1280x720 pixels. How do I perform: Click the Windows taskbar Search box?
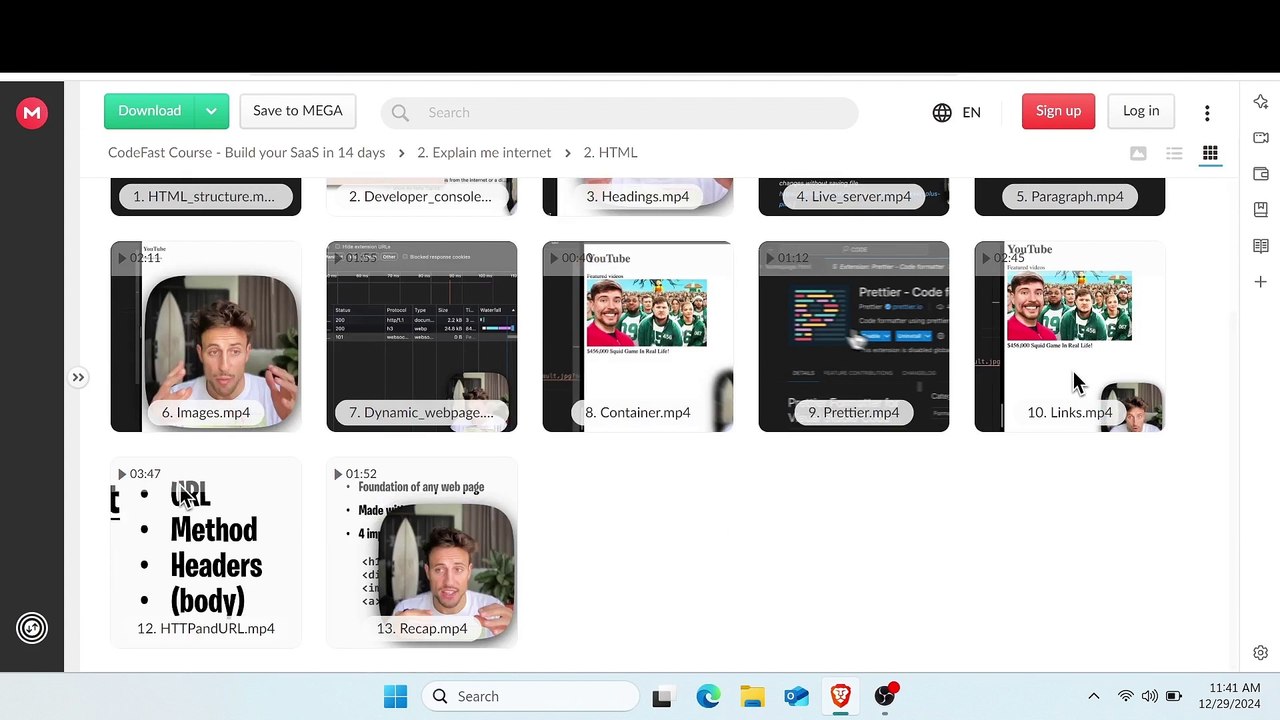click(530, 696)
